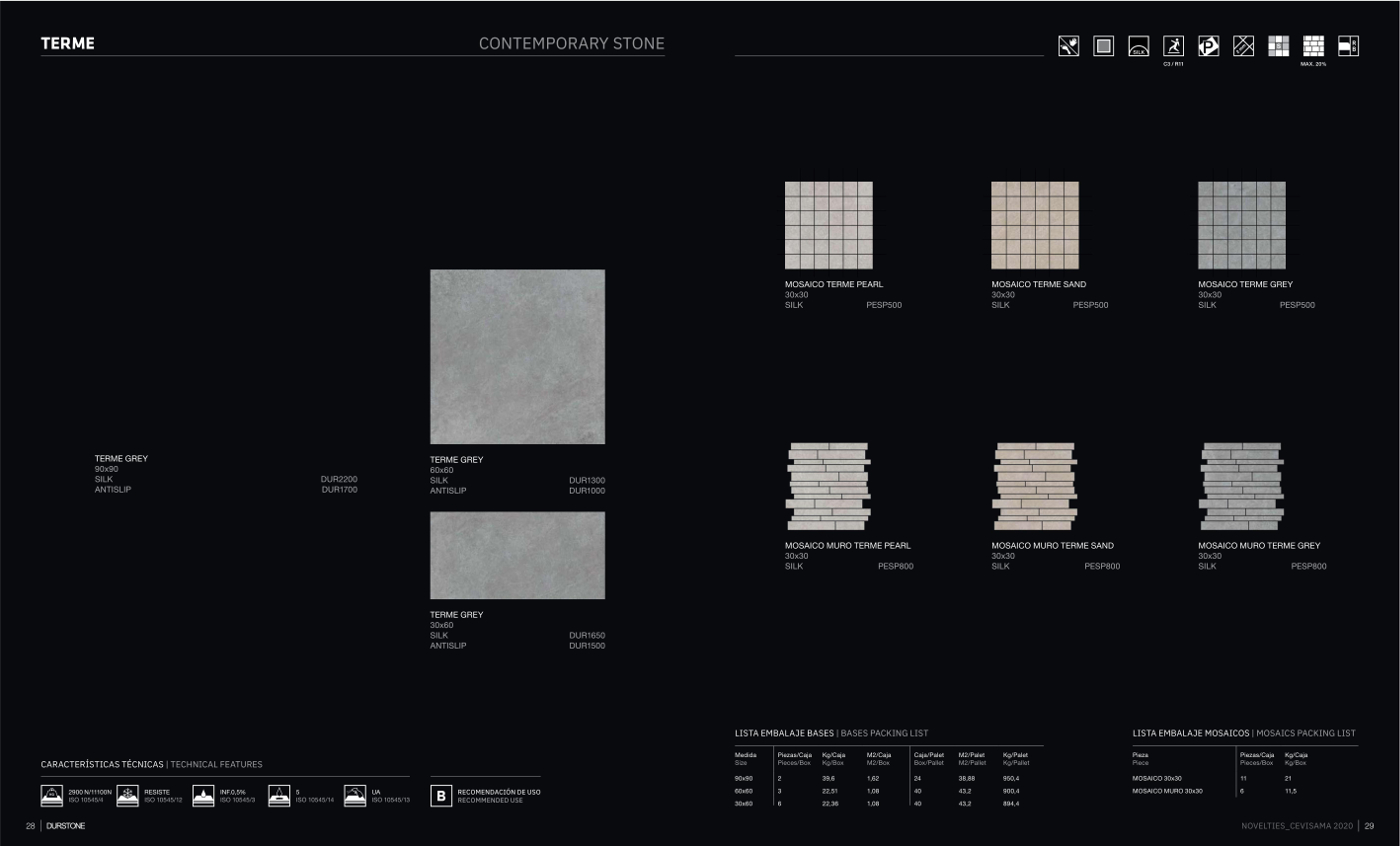1400x846 pixels.
Task: Select the Terme Grey 60x60 tile image
Action: (517, 357)
